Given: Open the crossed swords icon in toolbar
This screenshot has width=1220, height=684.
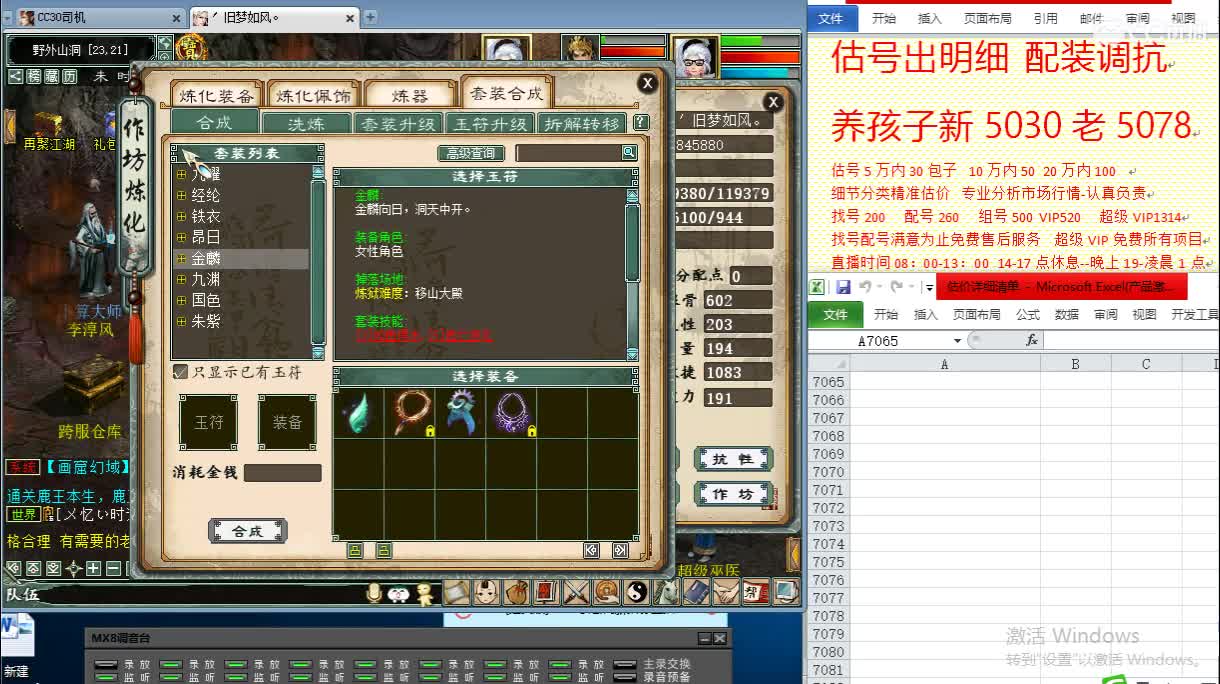Looking at the screenshot, I should [576, 592].
